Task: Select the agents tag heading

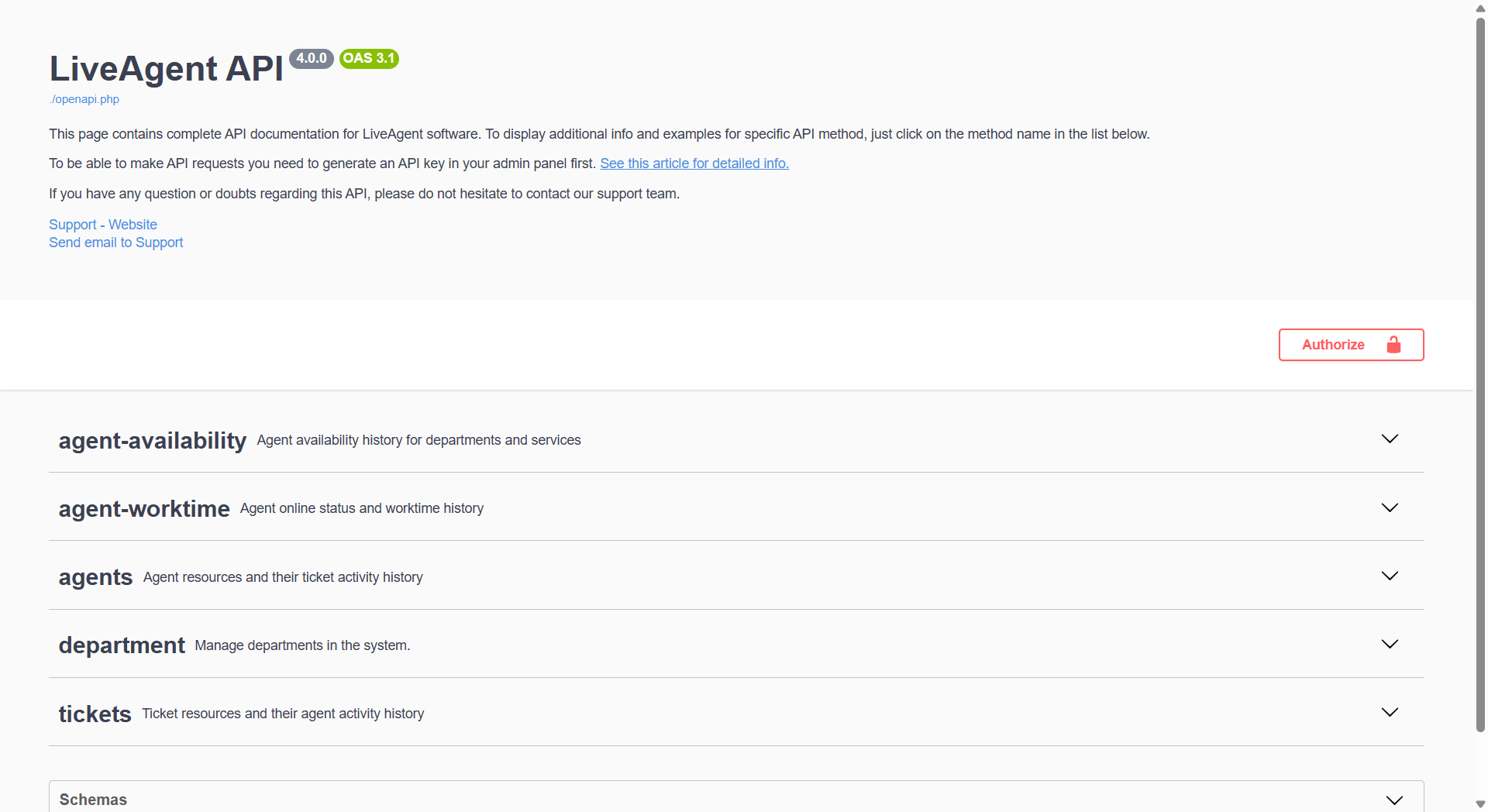Action: coord(96,577)
